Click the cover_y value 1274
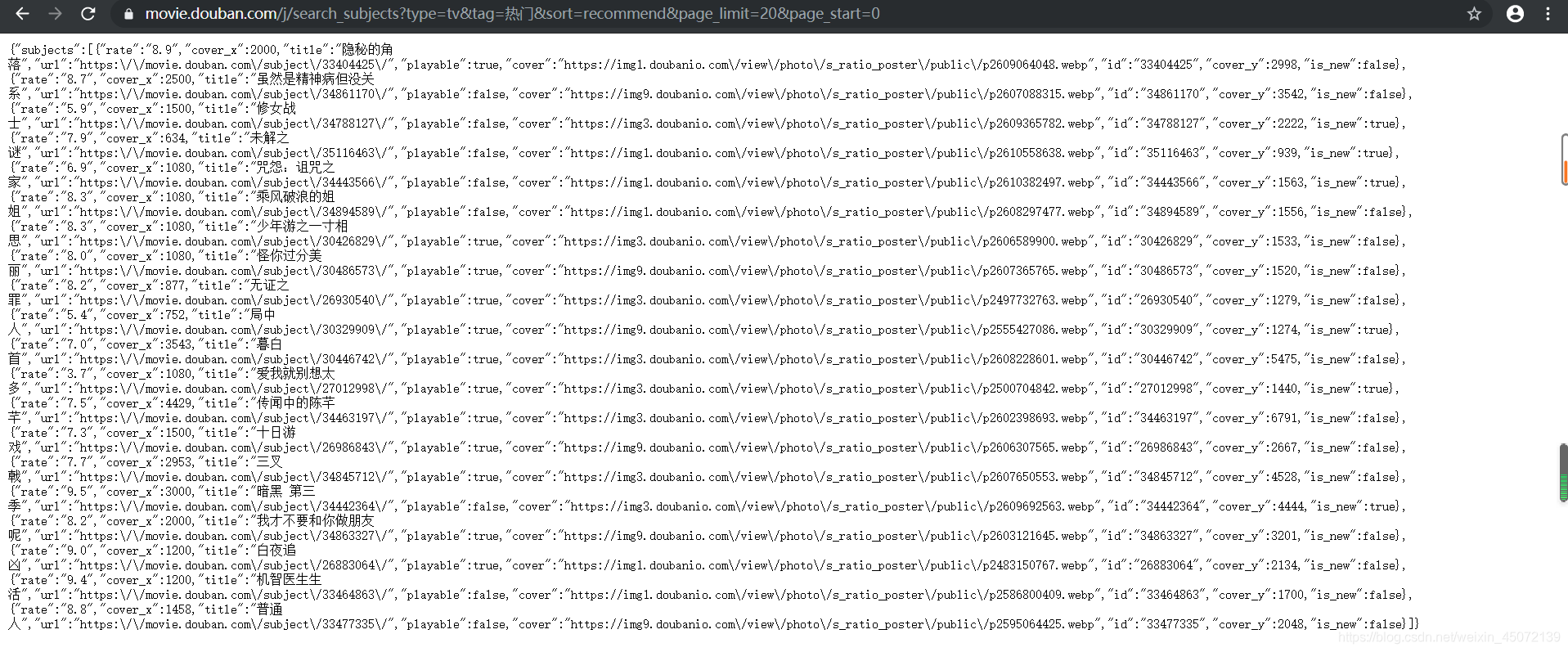 (1284, 330)
